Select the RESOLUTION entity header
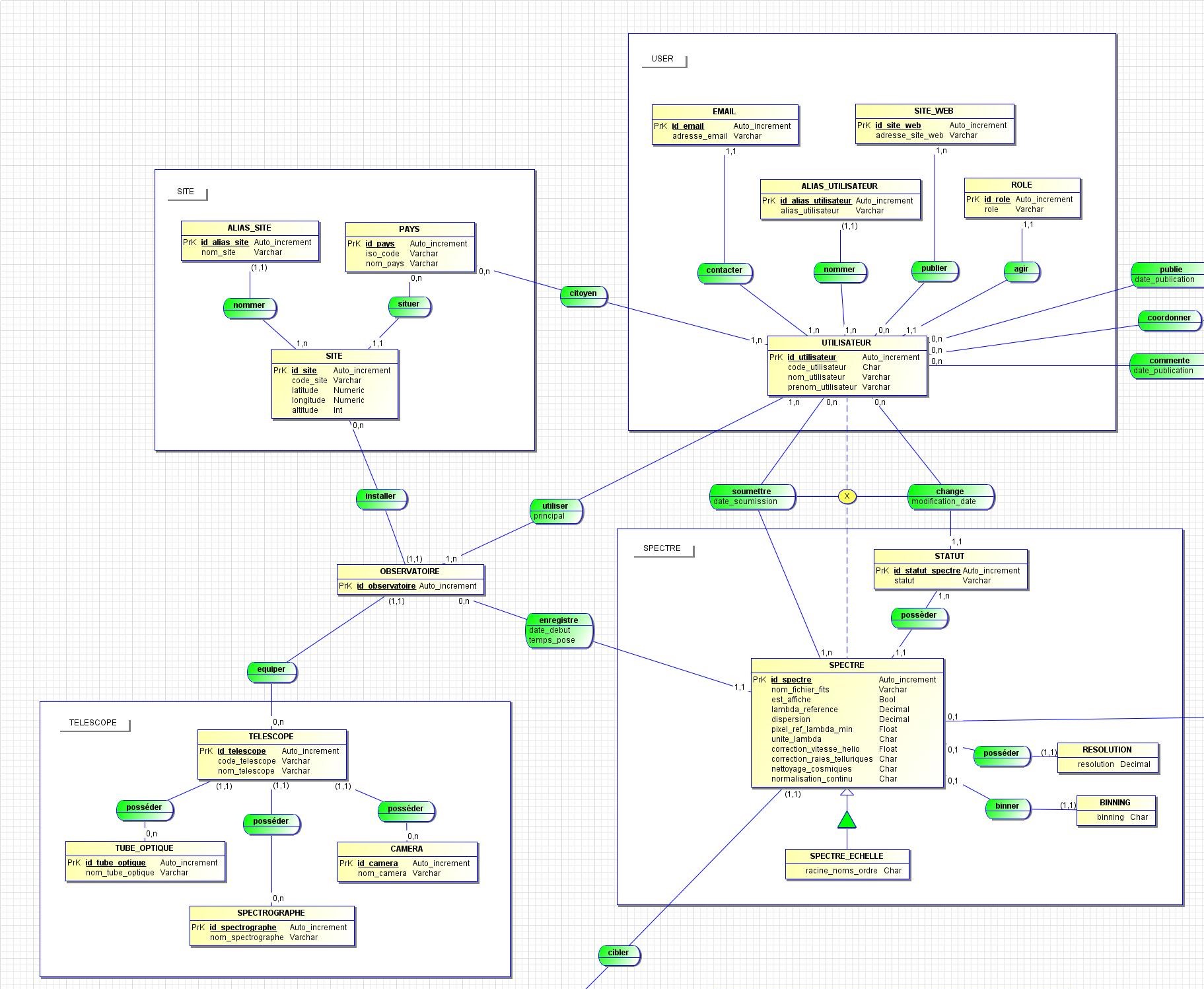The image size is (1204, 989). (x=1108, y=750)
